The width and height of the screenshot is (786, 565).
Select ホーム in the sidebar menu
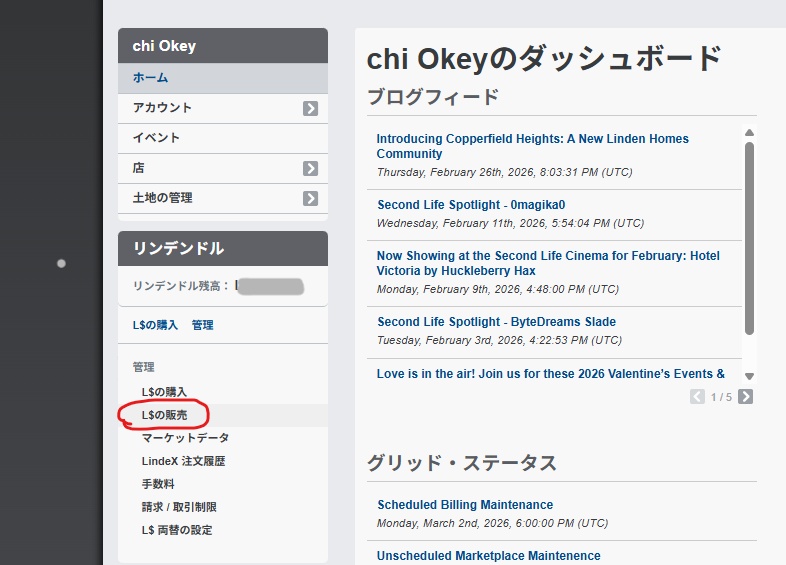tap(150, 78)
